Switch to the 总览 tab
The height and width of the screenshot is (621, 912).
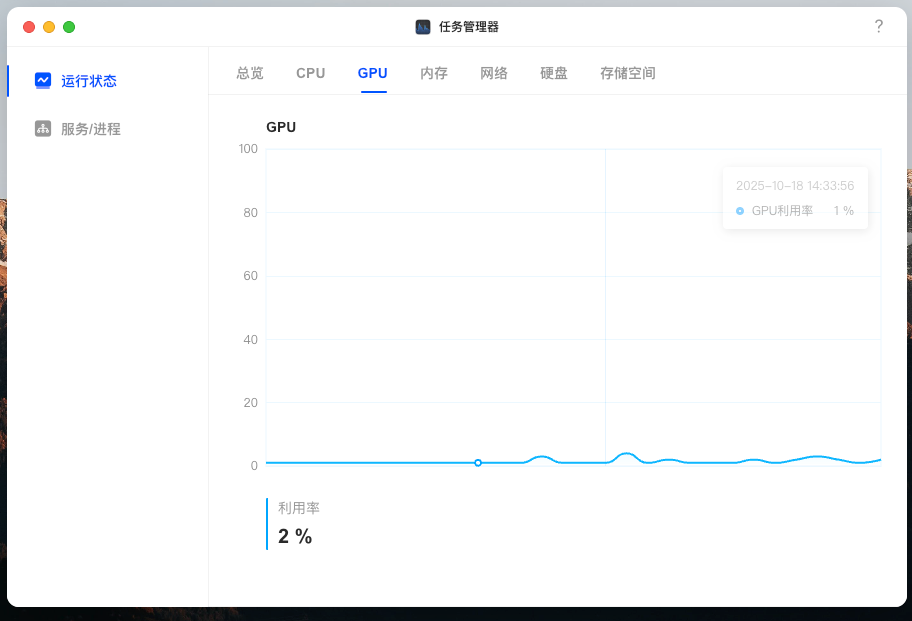click(x=249, y=73)
